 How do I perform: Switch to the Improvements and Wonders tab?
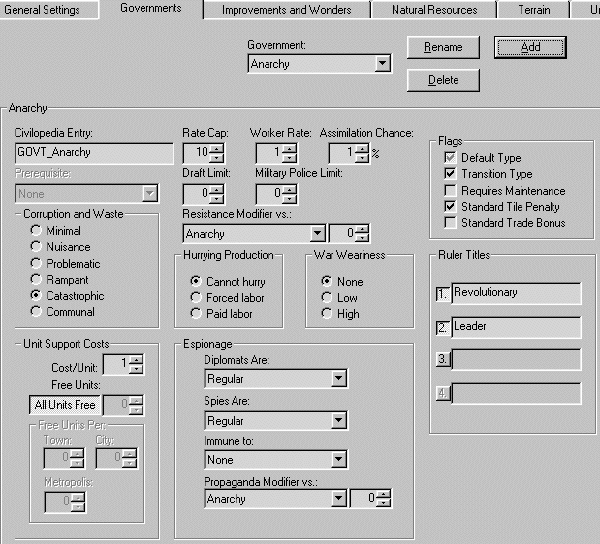coord(286,10)
